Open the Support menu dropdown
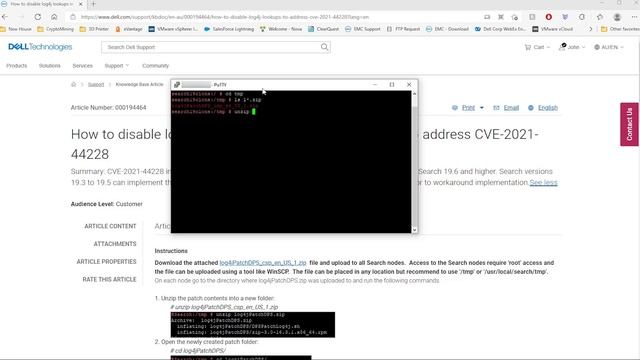The height and width of the screenshot is (360, 640). (117, 66)
